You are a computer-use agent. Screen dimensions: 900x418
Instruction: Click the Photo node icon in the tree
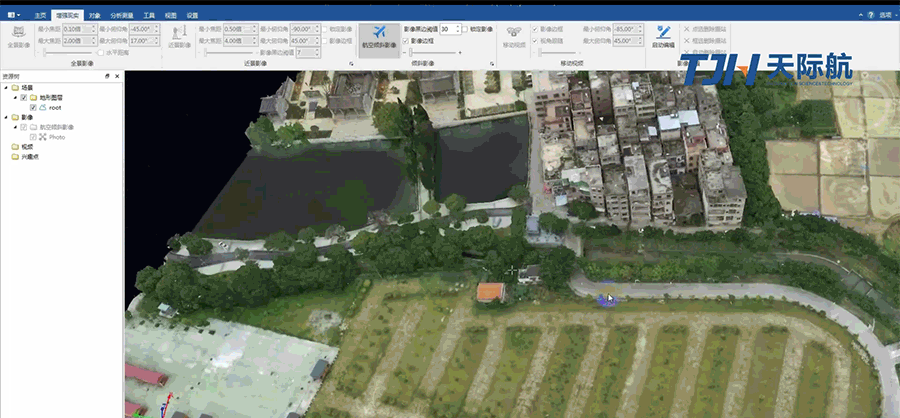pyautogui.click(x=43, y=137)
